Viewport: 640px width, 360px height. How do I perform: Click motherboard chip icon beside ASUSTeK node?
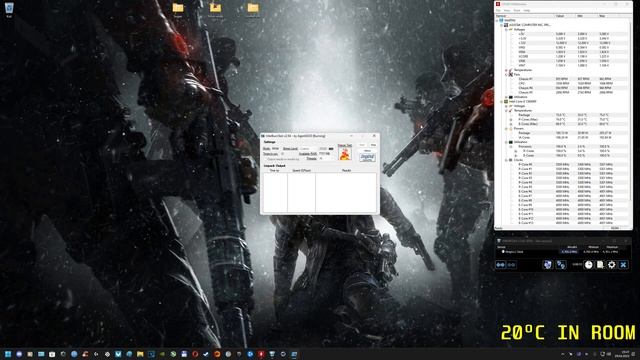pyautogui.click(x=506, y=25)
